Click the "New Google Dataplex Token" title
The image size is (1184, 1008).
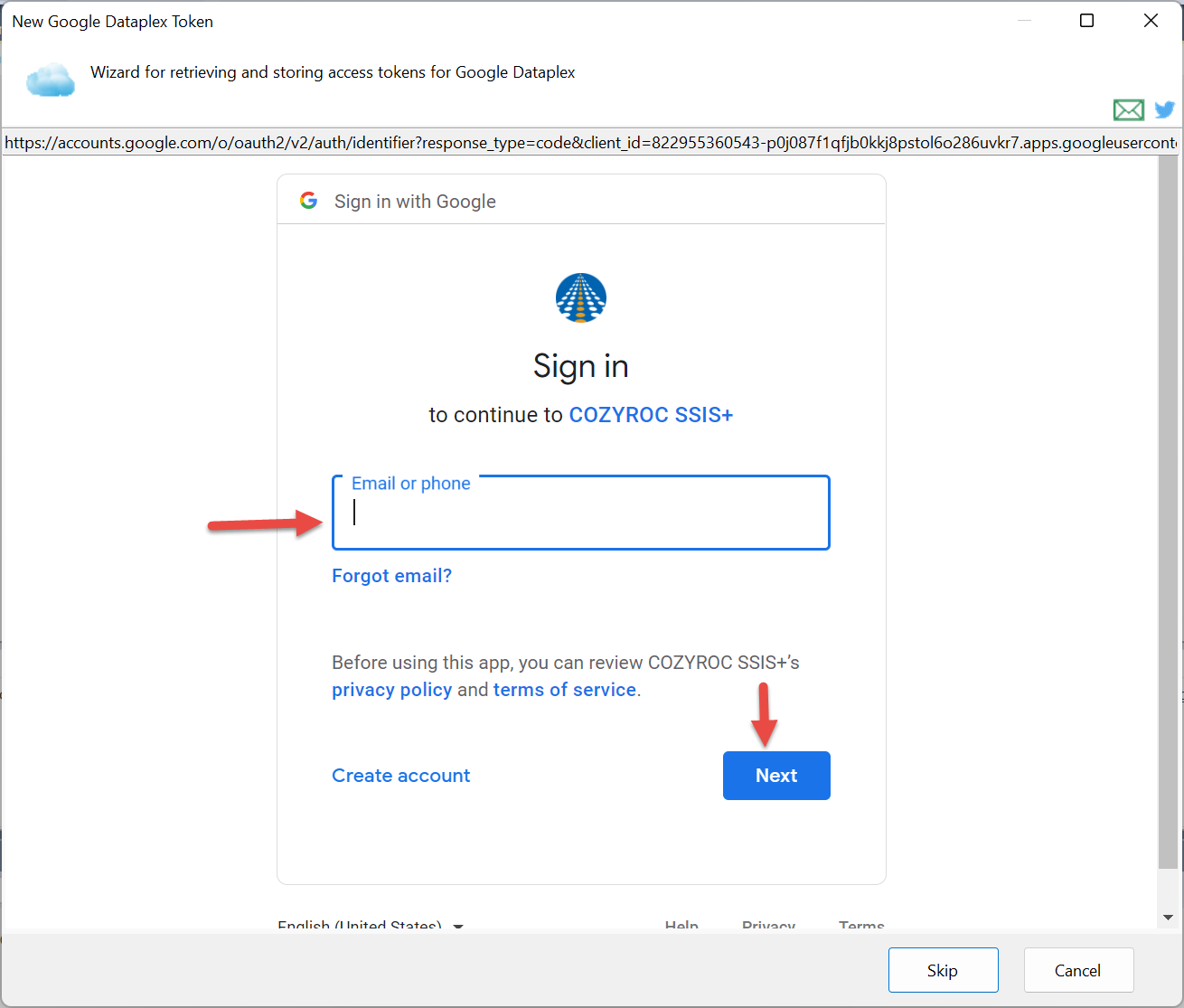point(113,22)
